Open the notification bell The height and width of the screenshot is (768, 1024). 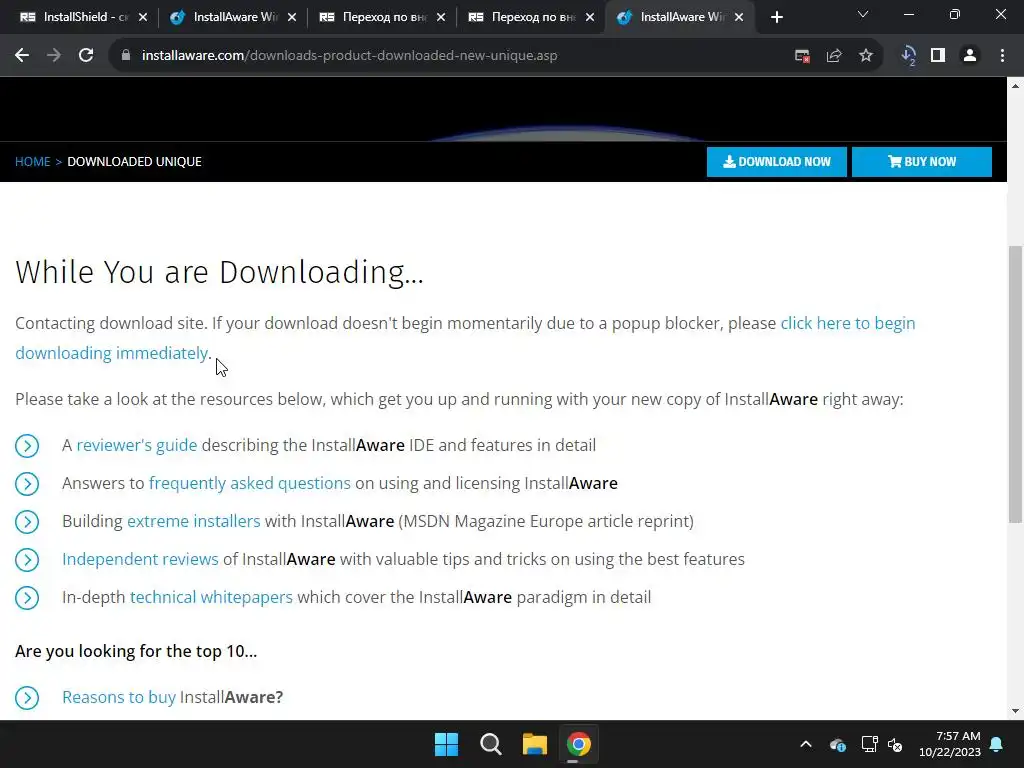coord(997,744)
